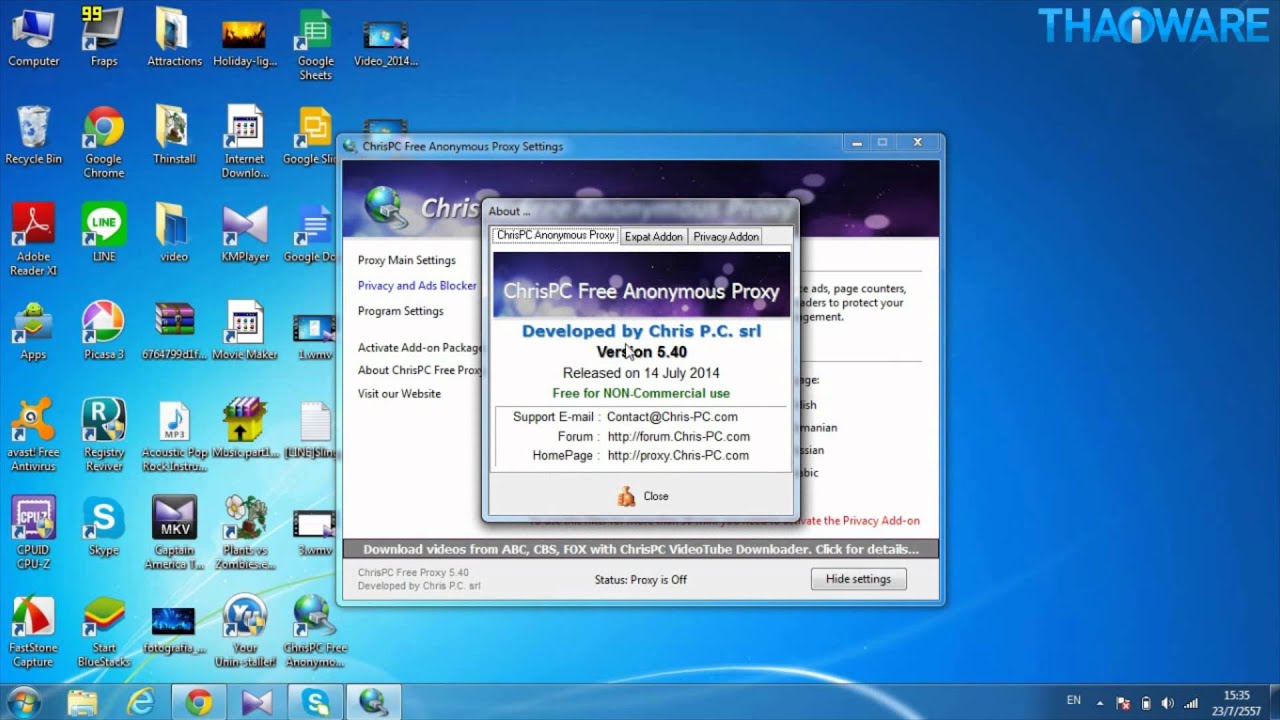Select the Your Uninstaller! shortcut
Image resolution: width=1280 pixels, height=720 pixels.
coord(245,632)
